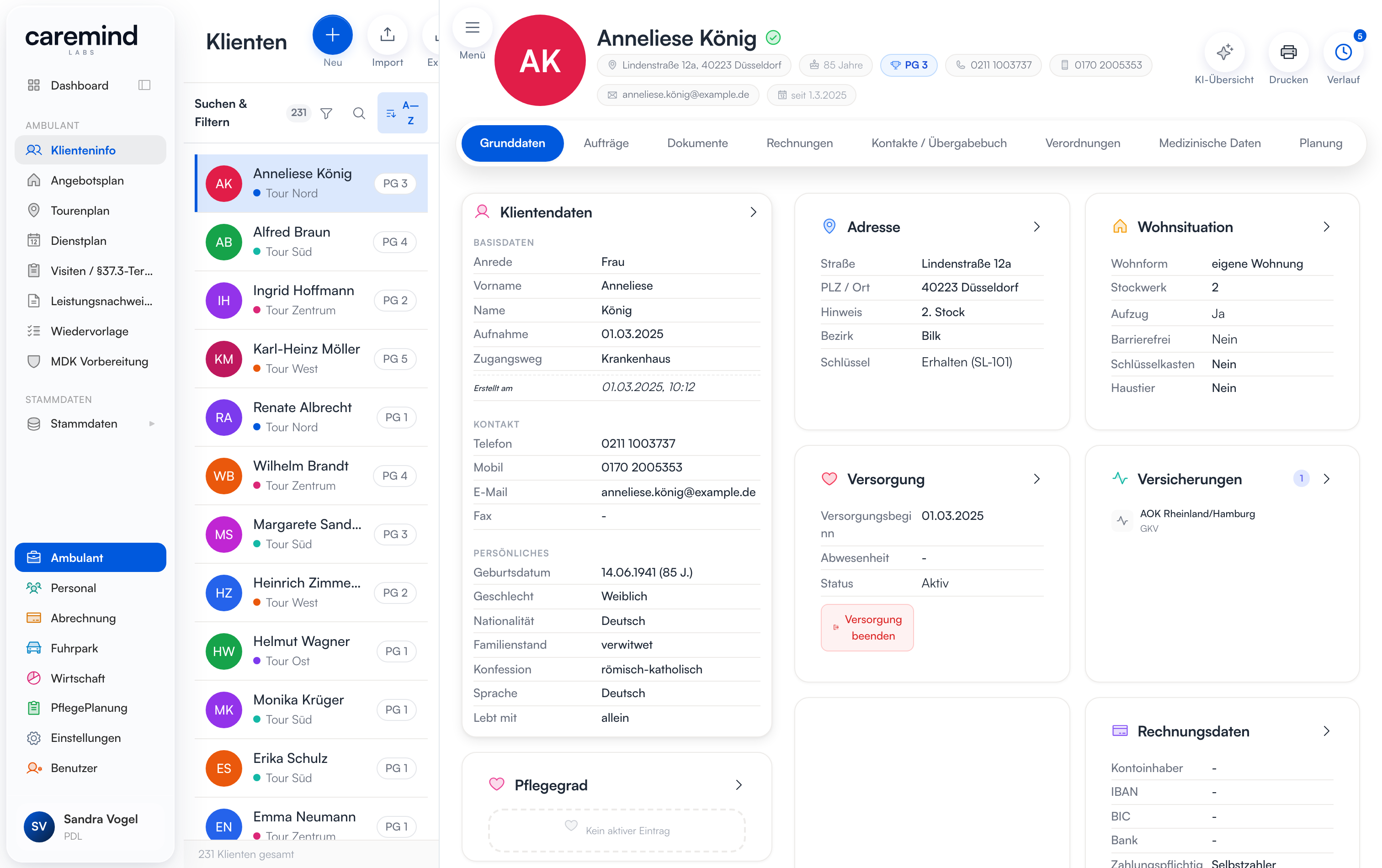Select Klienteninfo in the sidebar
This screenshot has height=868, width=1382.
pyautogui.click(x=90, y=150)
